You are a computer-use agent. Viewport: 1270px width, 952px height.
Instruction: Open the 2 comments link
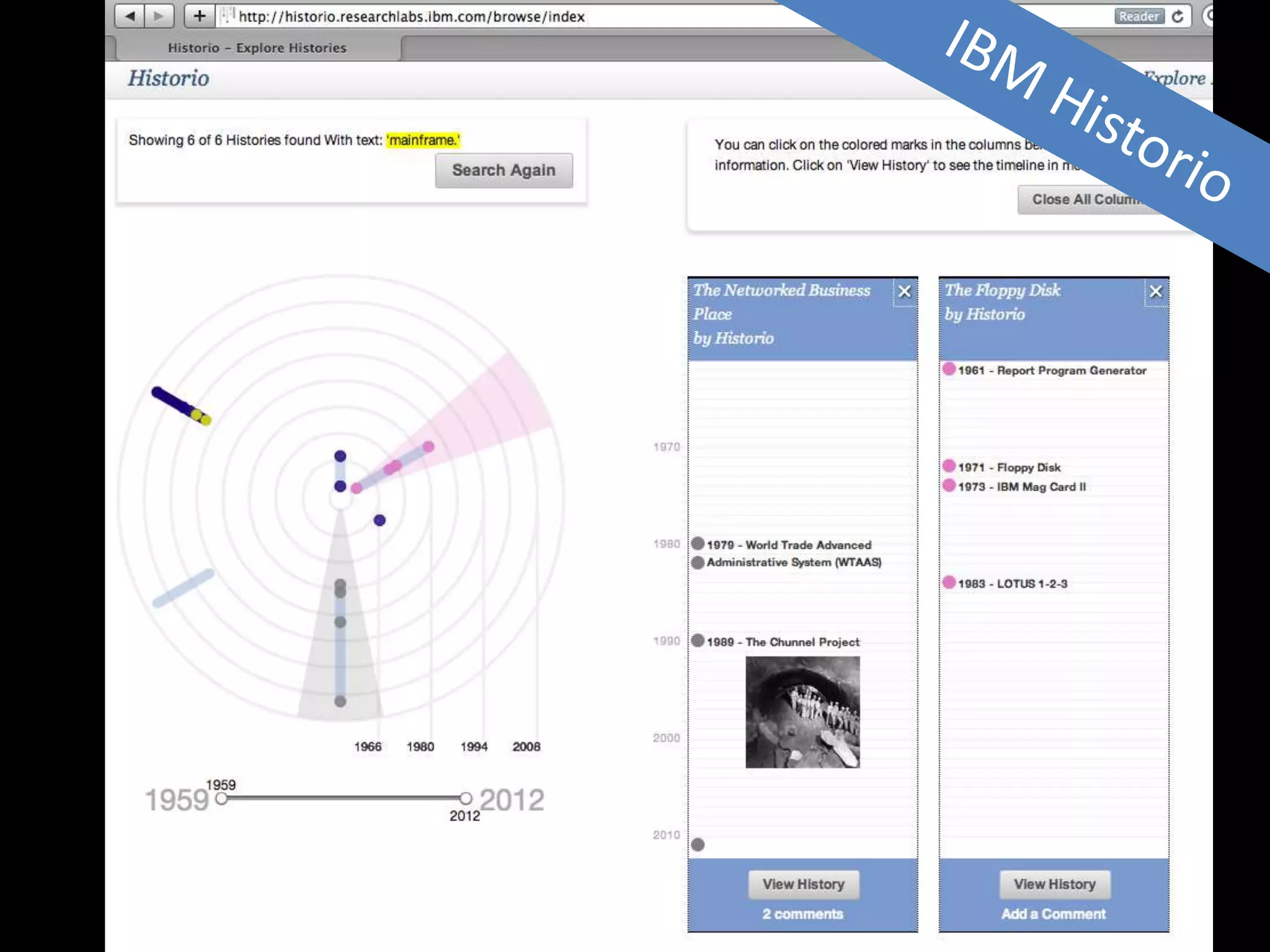802,914
